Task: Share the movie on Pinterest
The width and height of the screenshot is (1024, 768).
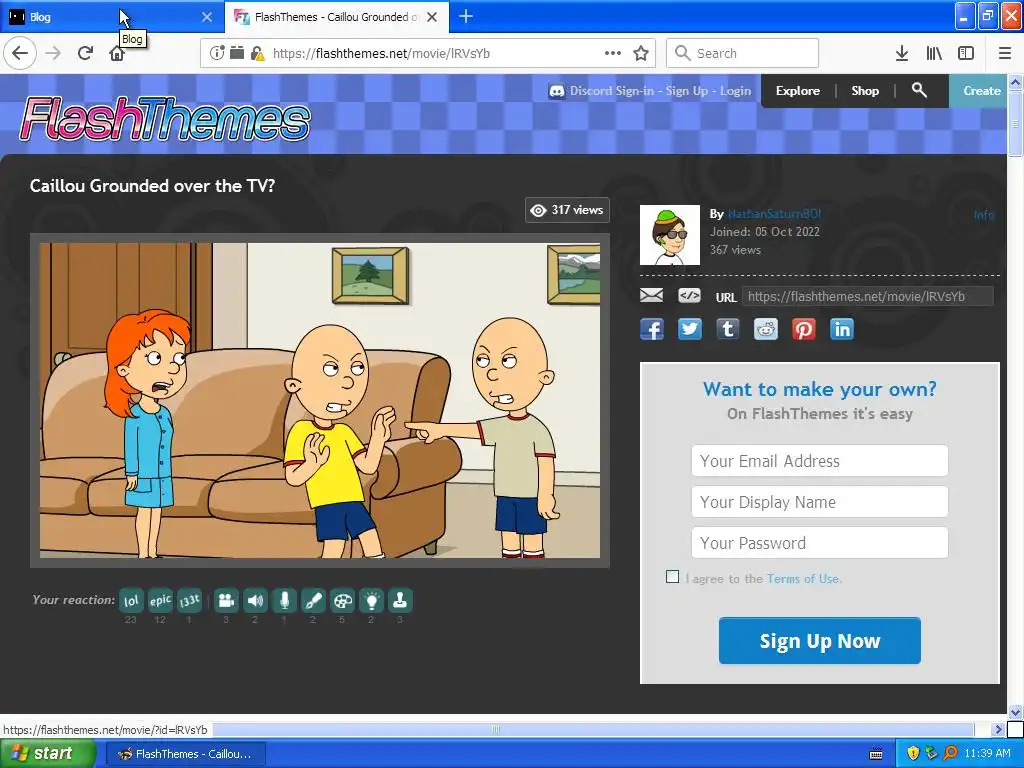Action: click(x=803, y=329)
